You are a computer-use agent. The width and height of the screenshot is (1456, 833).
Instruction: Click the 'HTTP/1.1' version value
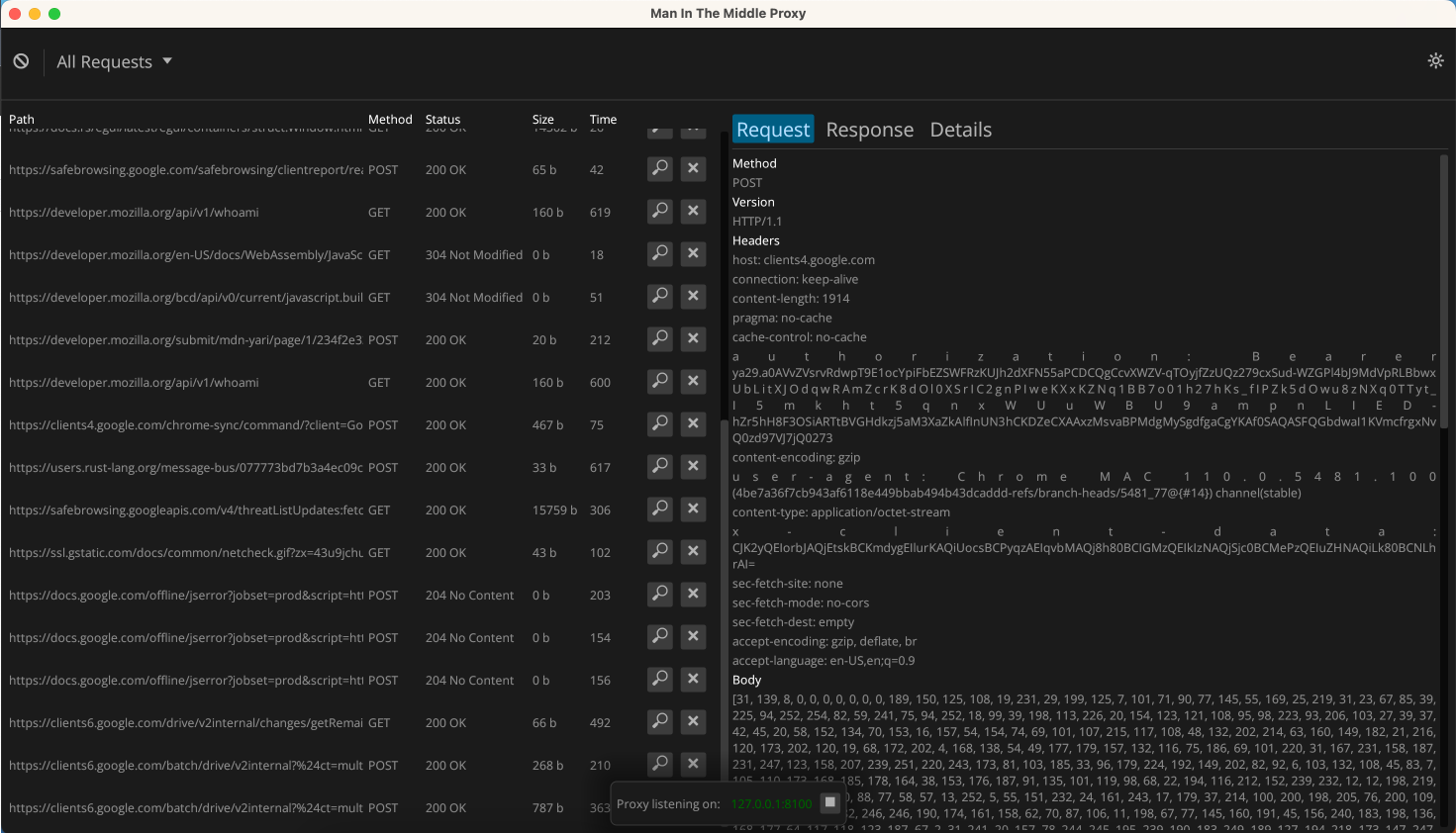point(757,222)
